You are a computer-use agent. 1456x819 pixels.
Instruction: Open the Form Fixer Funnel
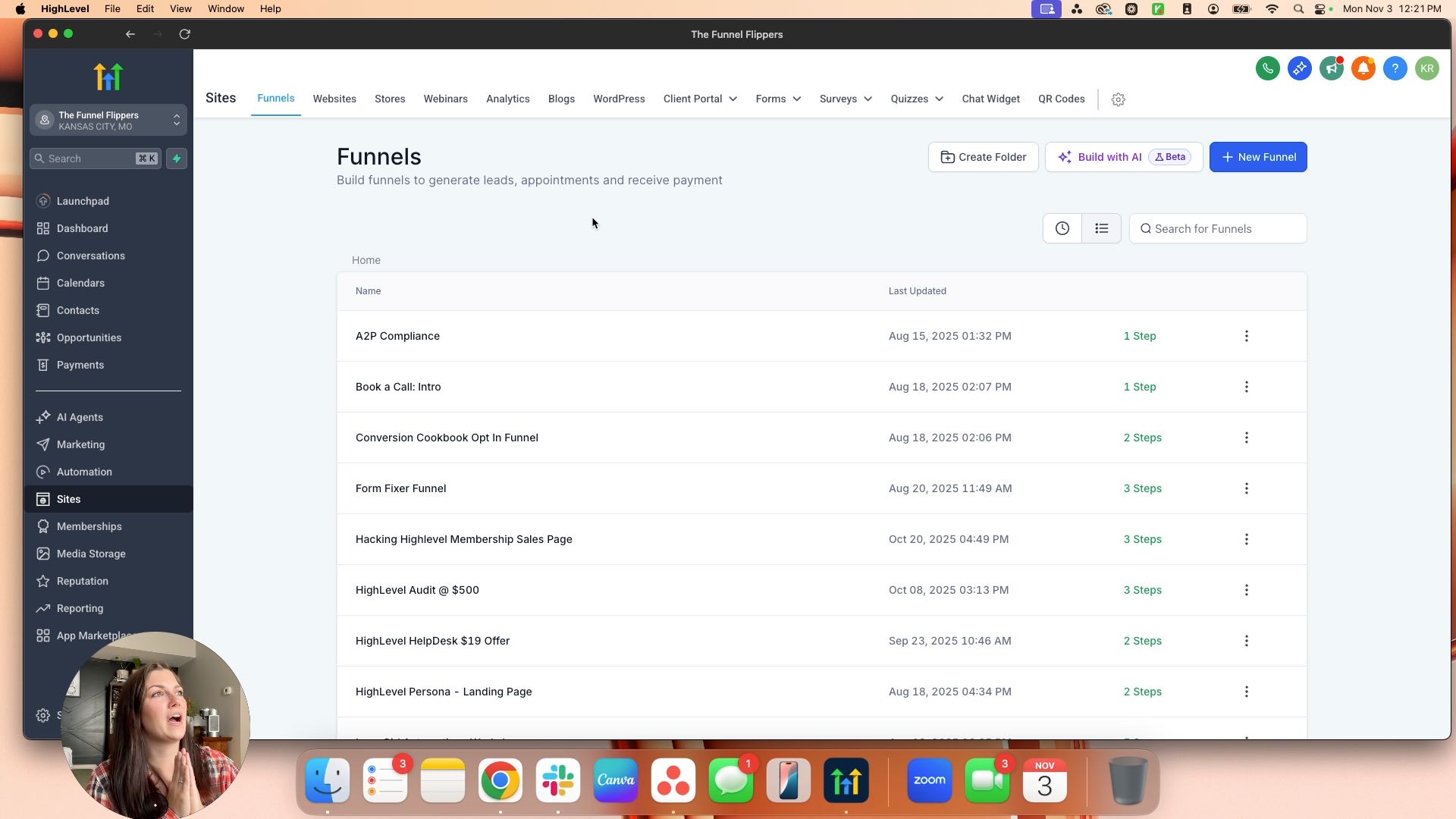400,488
